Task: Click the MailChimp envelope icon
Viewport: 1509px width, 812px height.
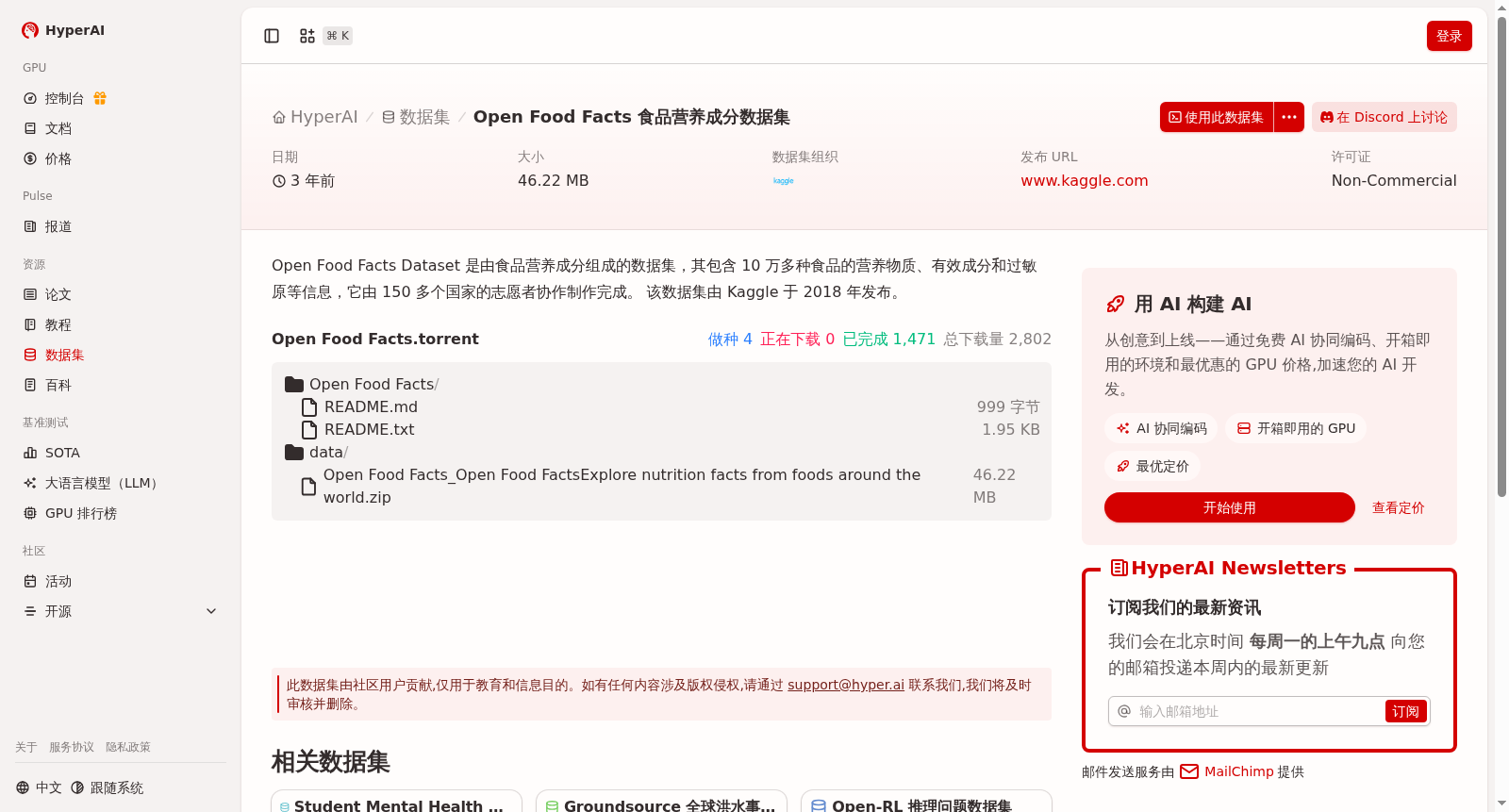Action: pyautogui.click(x=1189, y=771)
